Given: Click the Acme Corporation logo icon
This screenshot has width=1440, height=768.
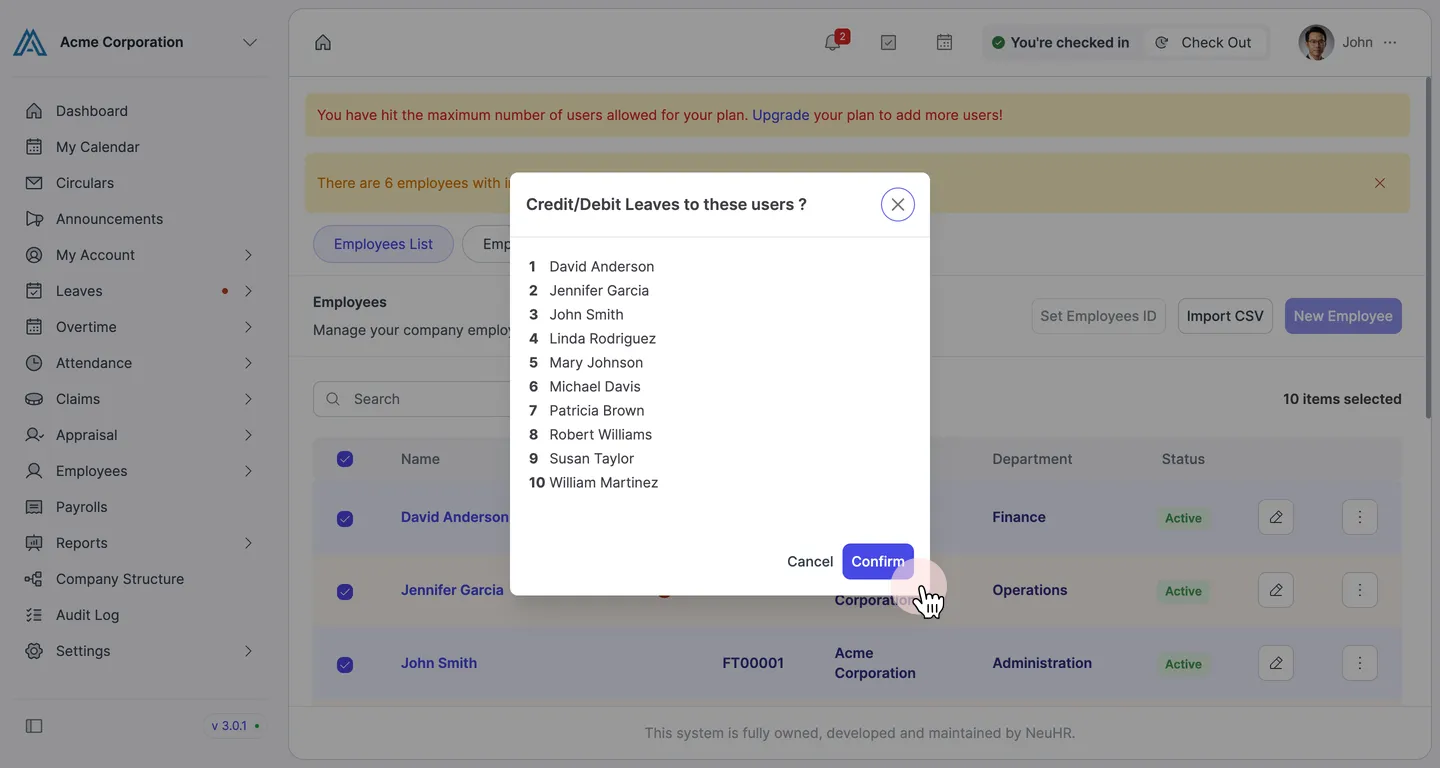Looking at the screenshot, I should click(30, 42).
